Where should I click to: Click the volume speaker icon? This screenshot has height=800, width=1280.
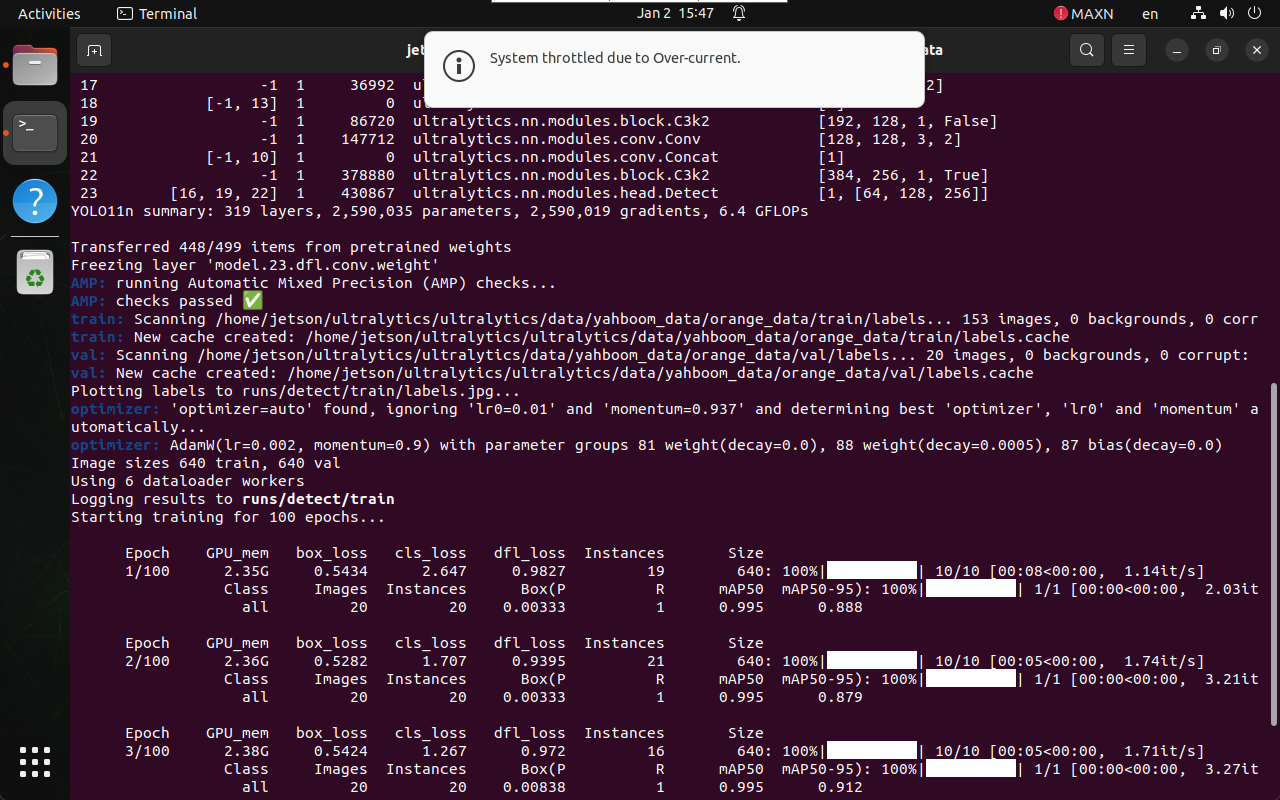[x=1226, y=14]
